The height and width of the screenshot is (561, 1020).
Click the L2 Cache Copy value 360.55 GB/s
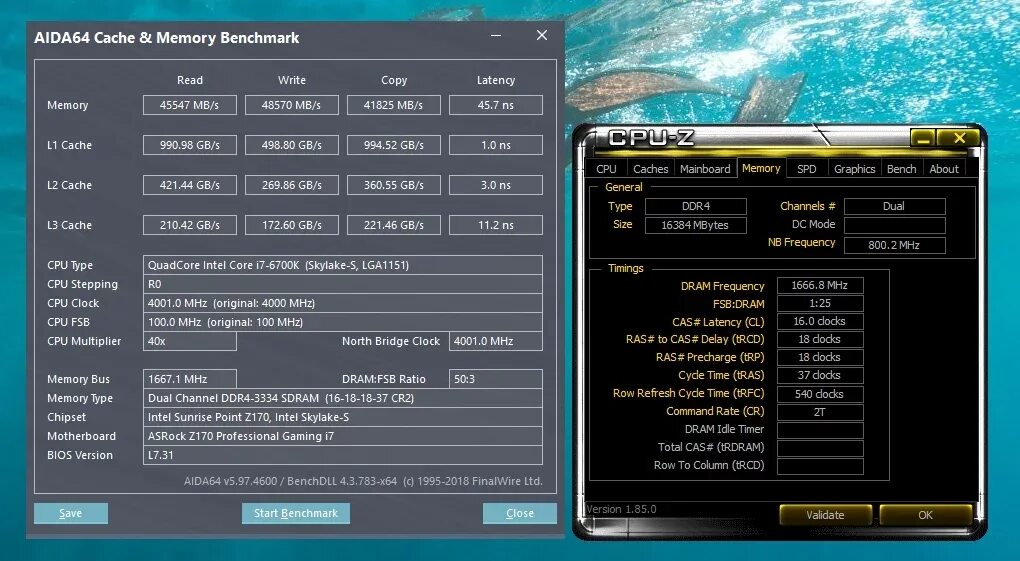(x=394, y=185)
